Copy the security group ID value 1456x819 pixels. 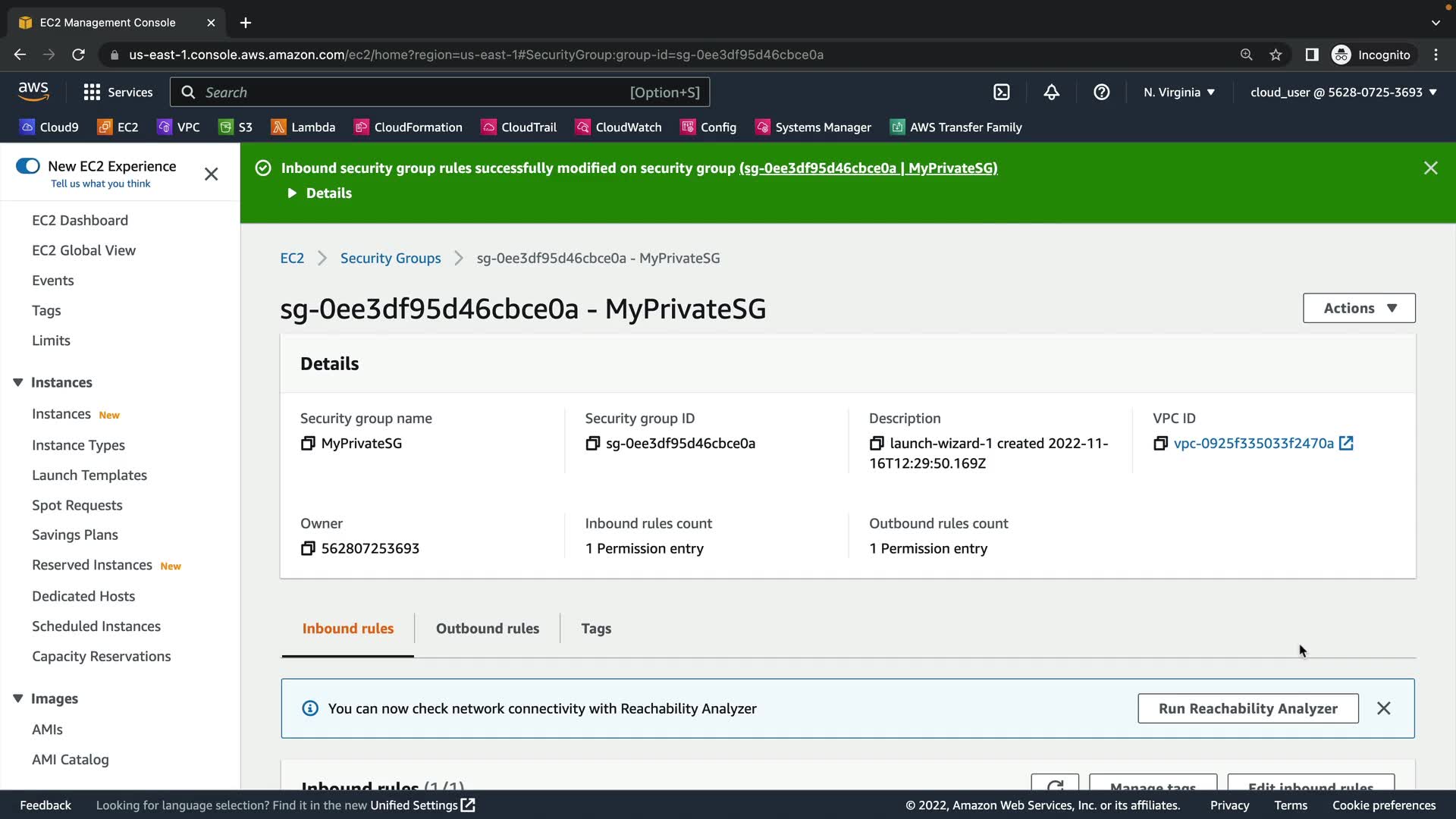[593, 444]
